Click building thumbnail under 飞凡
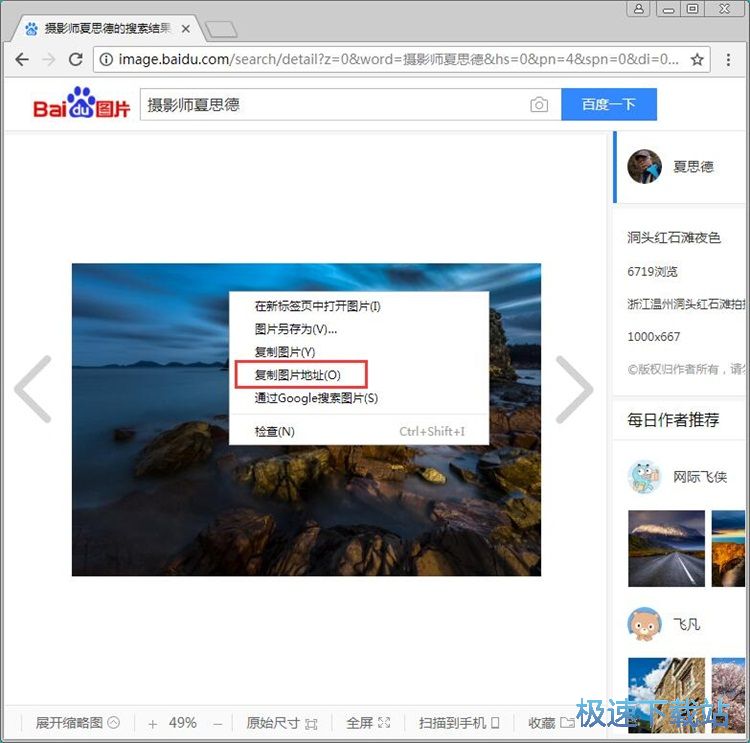The width and height of the screenshot is (750, 743). point(666,695)
